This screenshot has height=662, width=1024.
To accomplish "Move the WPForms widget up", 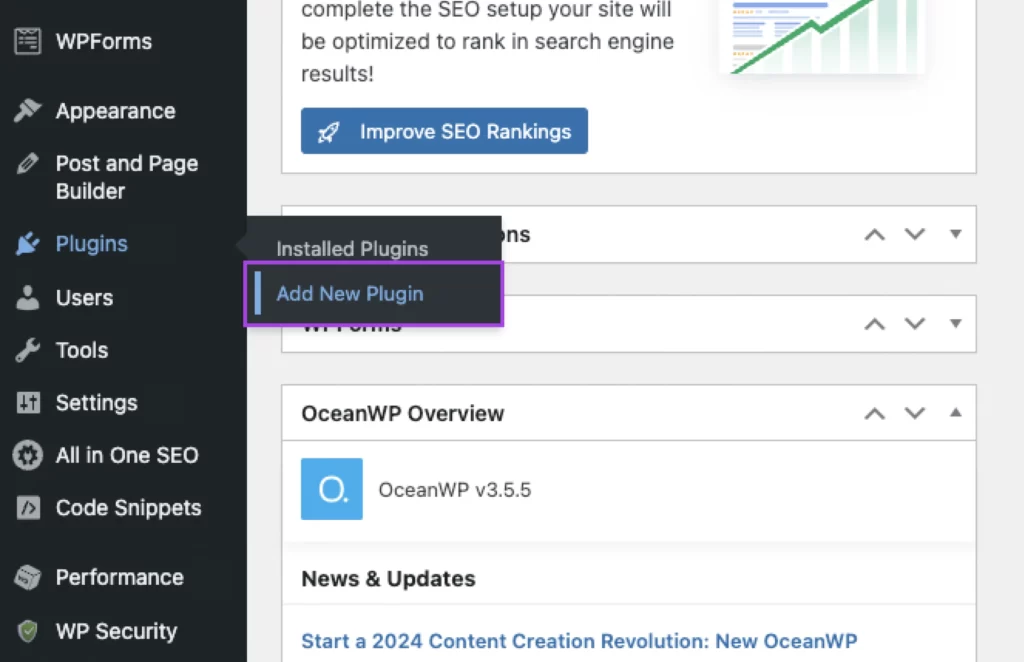I will coord(875,324).
